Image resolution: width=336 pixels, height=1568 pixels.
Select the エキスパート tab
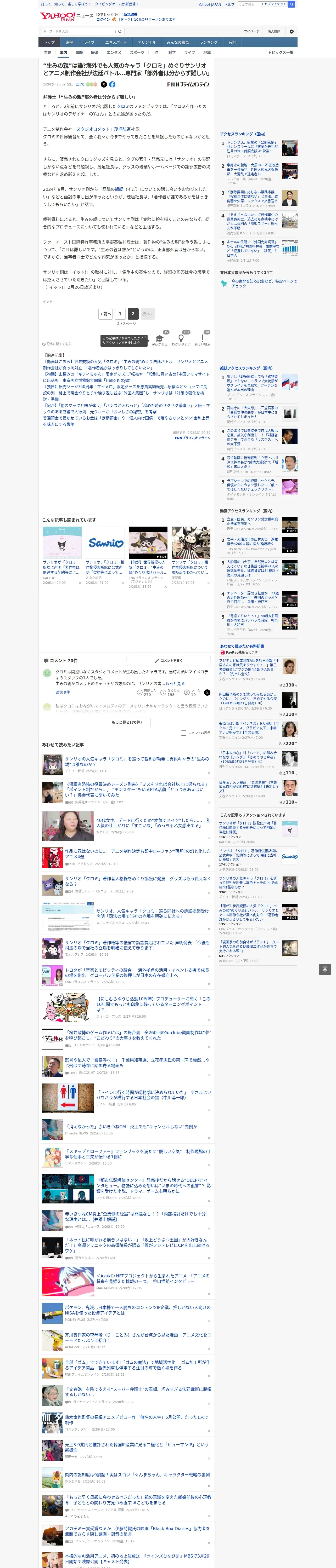(x=116, y=43)
